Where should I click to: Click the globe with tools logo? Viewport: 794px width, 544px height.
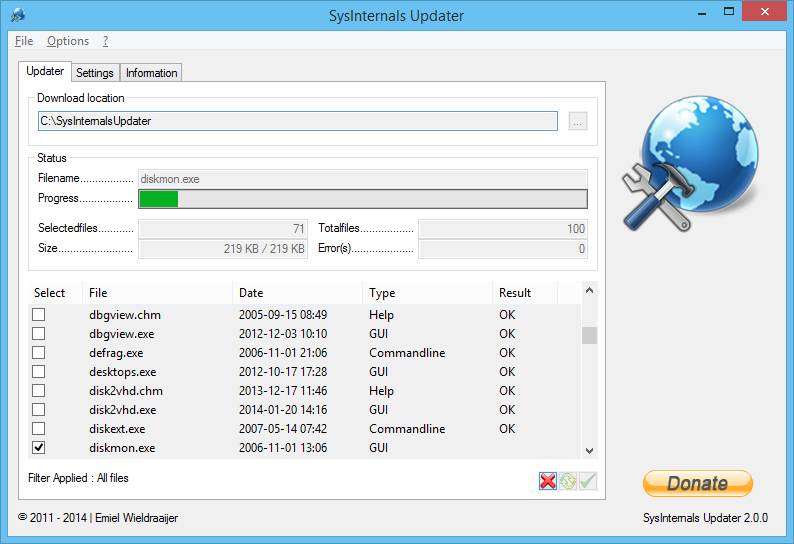pos(691,164)
